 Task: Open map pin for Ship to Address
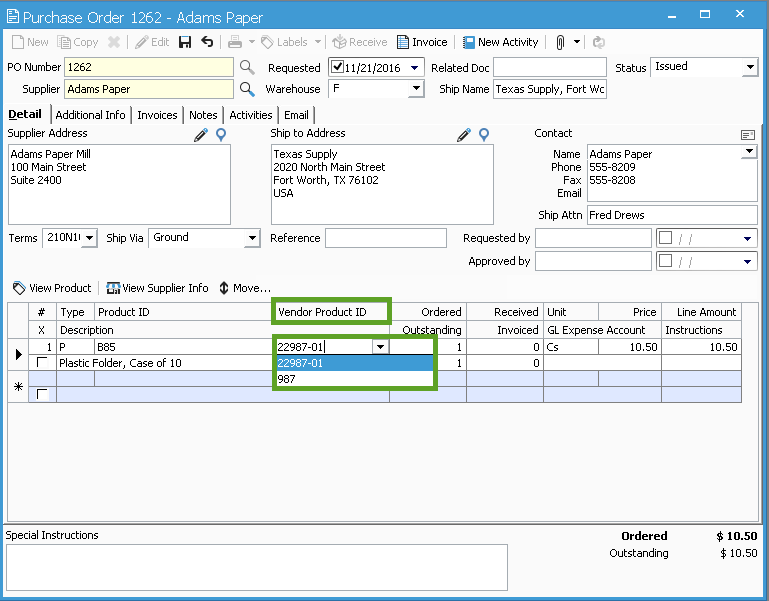484,134
